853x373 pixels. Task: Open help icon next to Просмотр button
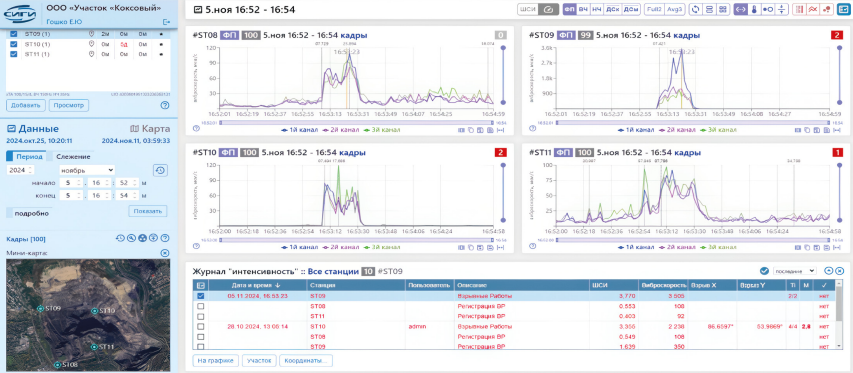[165, 105]
